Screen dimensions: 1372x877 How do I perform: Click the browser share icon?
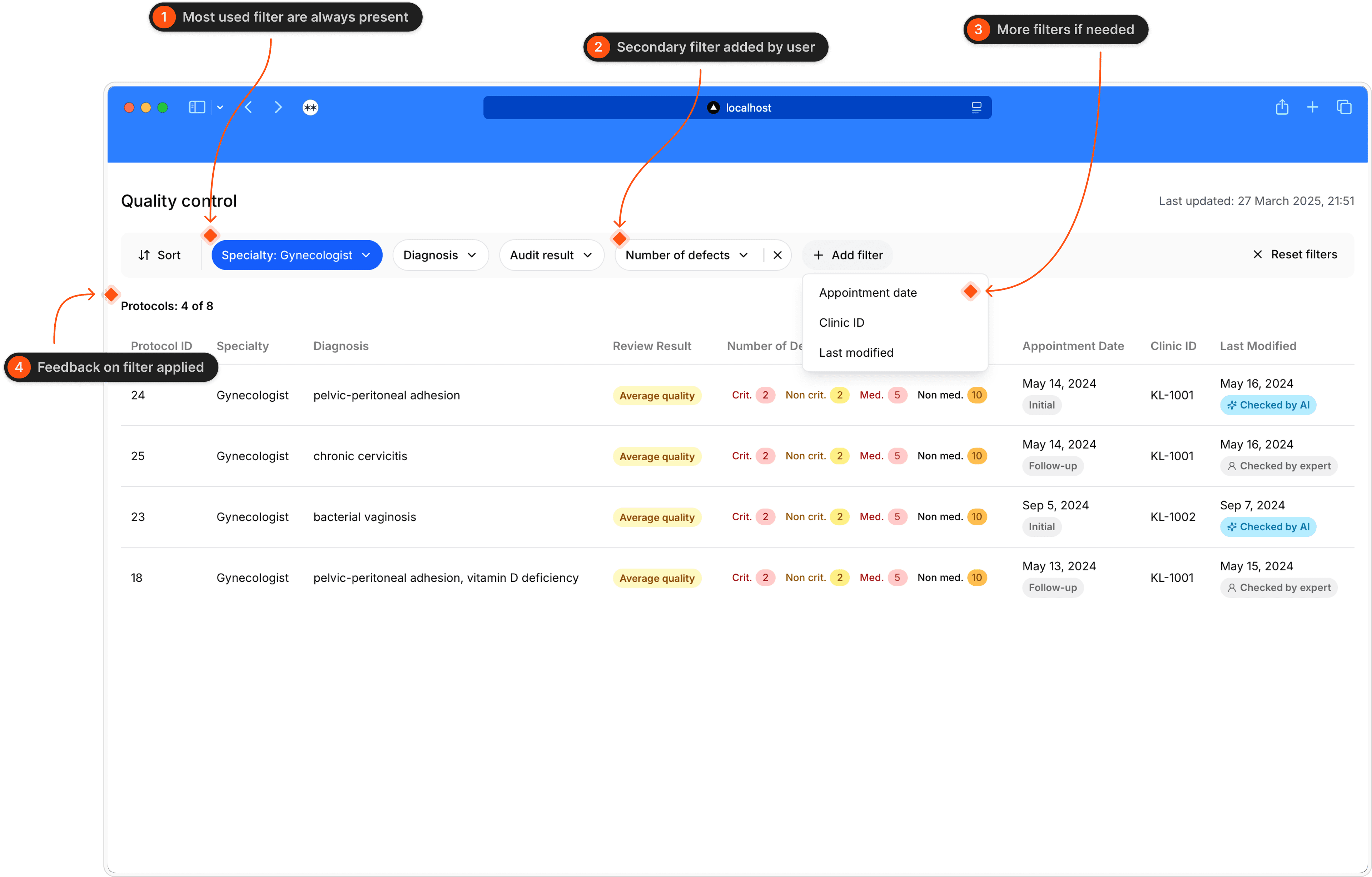[1282, 107]
